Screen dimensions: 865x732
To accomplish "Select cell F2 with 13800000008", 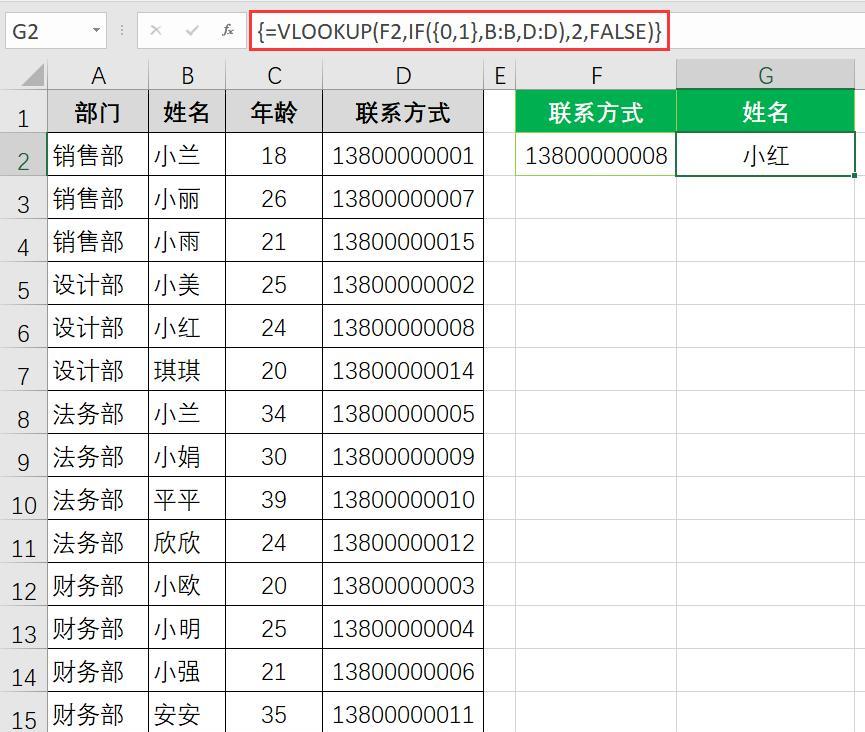I will pos(596,155).
